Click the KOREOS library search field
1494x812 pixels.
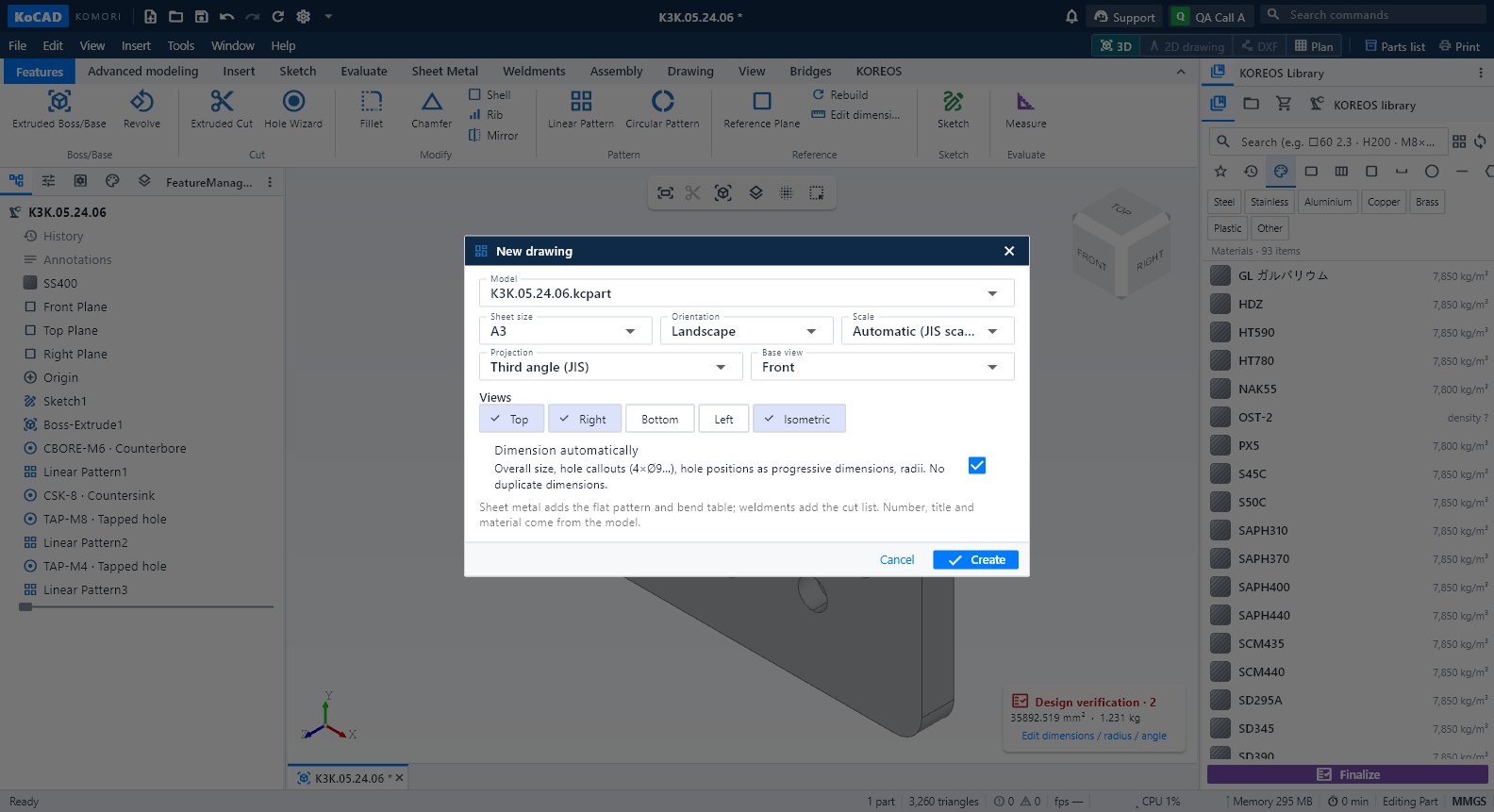1328,141
